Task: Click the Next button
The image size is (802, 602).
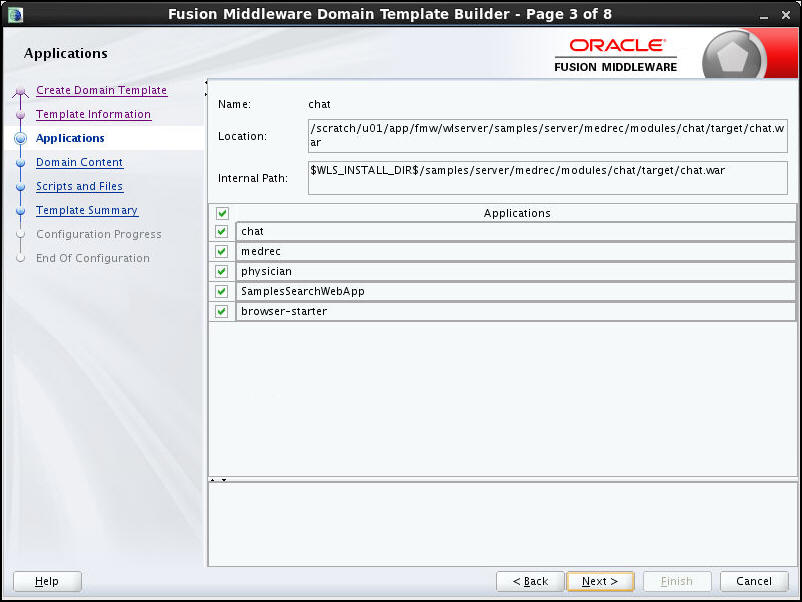Action: click(x=600, y=581)
